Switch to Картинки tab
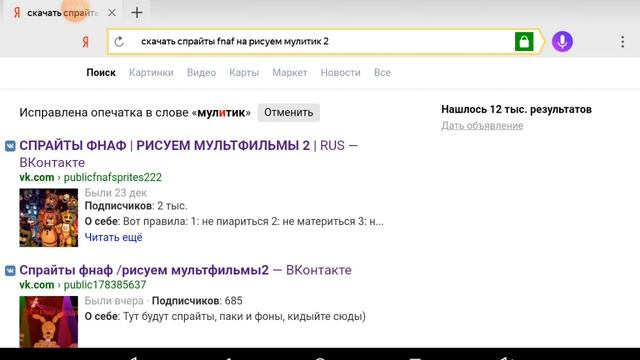Image resolution: width=640 pixels, height=360 pixels. click(x=151, y=73)
